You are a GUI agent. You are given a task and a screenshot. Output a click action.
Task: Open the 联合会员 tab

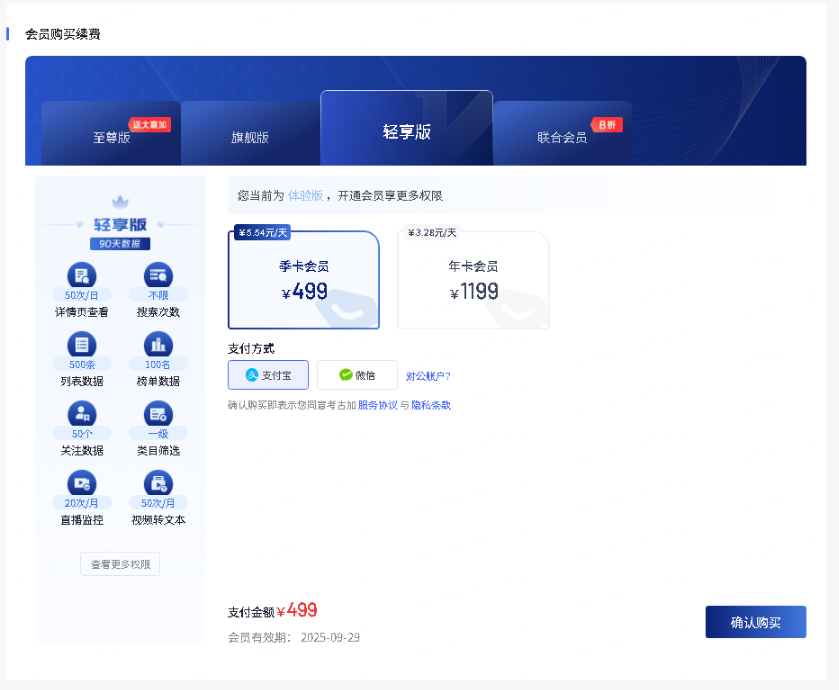point(562,137)
